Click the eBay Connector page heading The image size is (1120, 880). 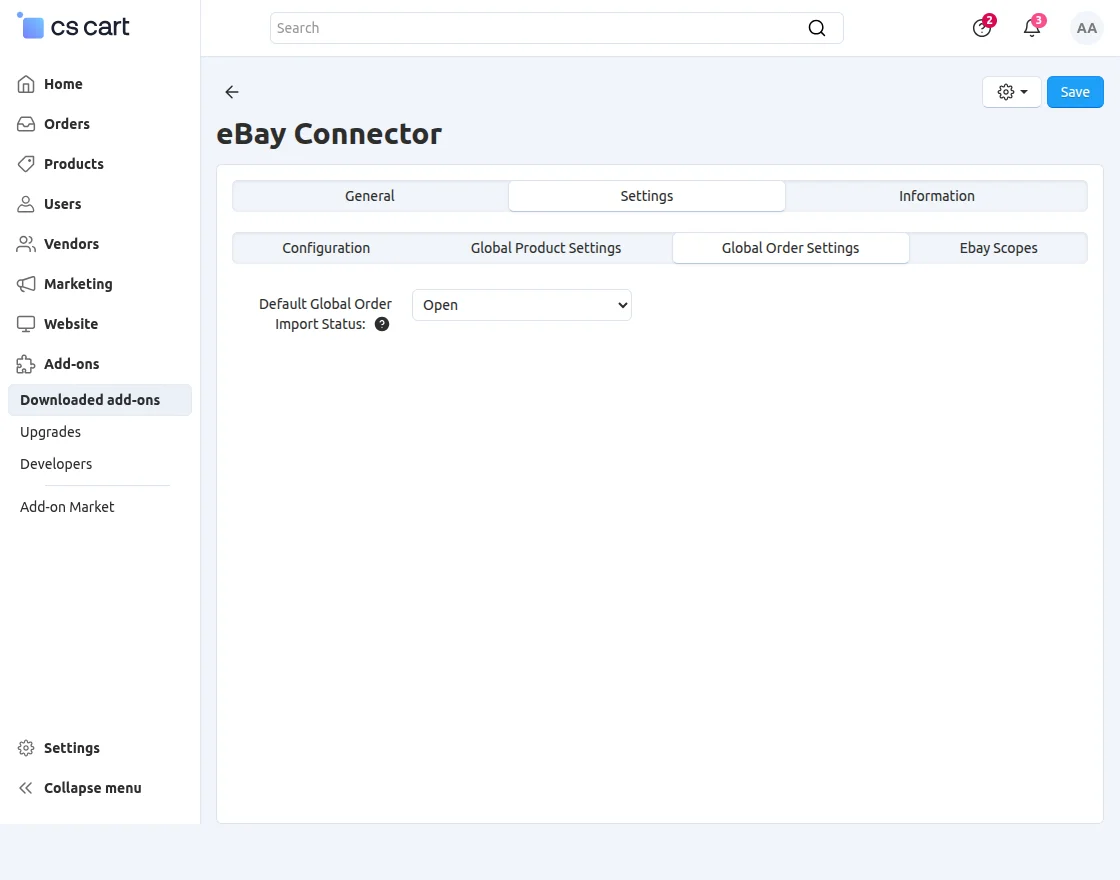[329, 134]
